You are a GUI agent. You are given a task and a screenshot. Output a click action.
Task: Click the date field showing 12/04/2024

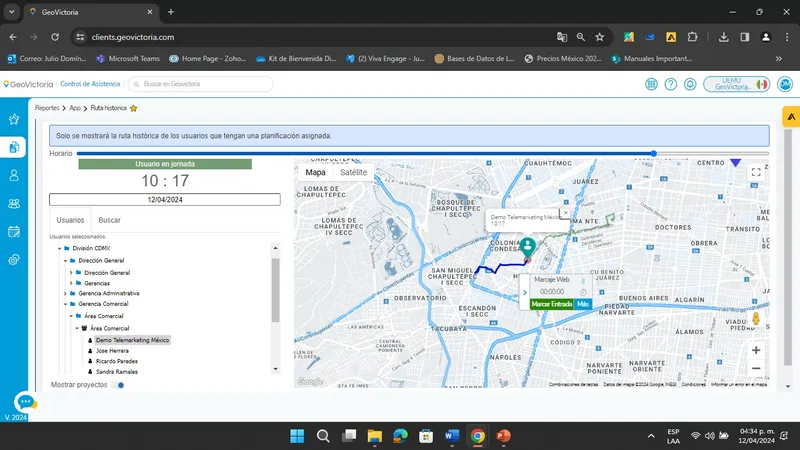click(x=165, y=199)
